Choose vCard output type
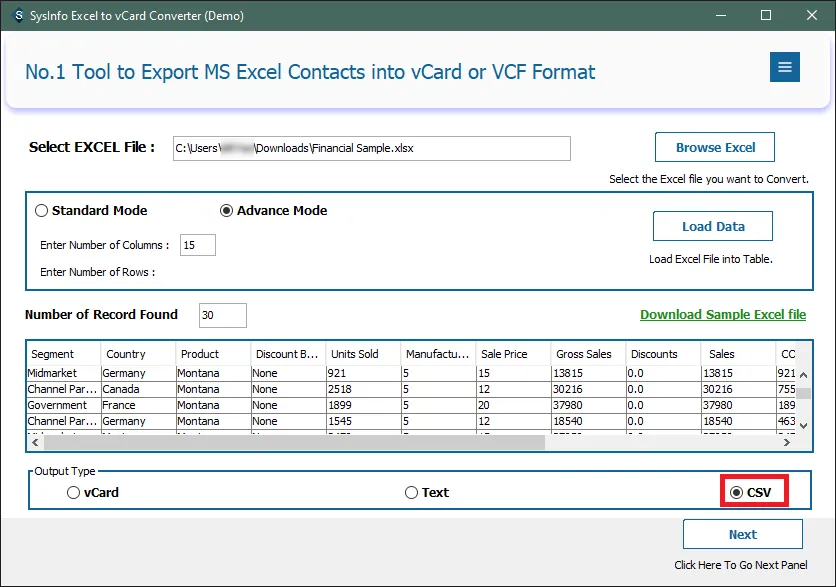836x587 pixels. coord(74,493)
